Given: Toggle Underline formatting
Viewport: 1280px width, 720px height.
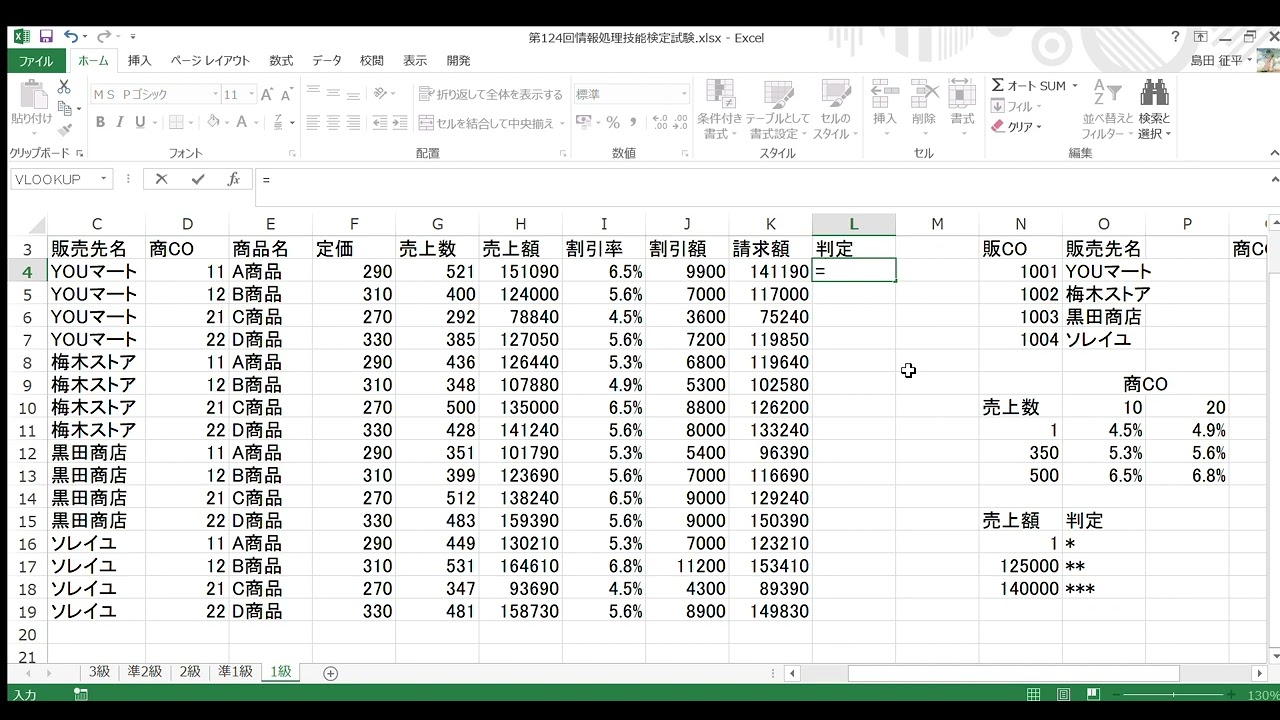Looking at the screenshot, I should pos(140,123).
